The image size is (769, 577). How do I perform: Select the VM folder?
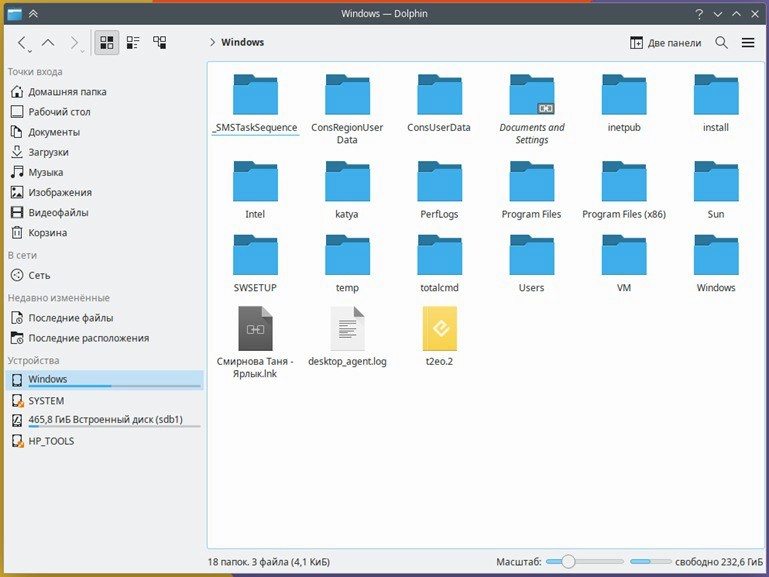click(x=624, y=264)
